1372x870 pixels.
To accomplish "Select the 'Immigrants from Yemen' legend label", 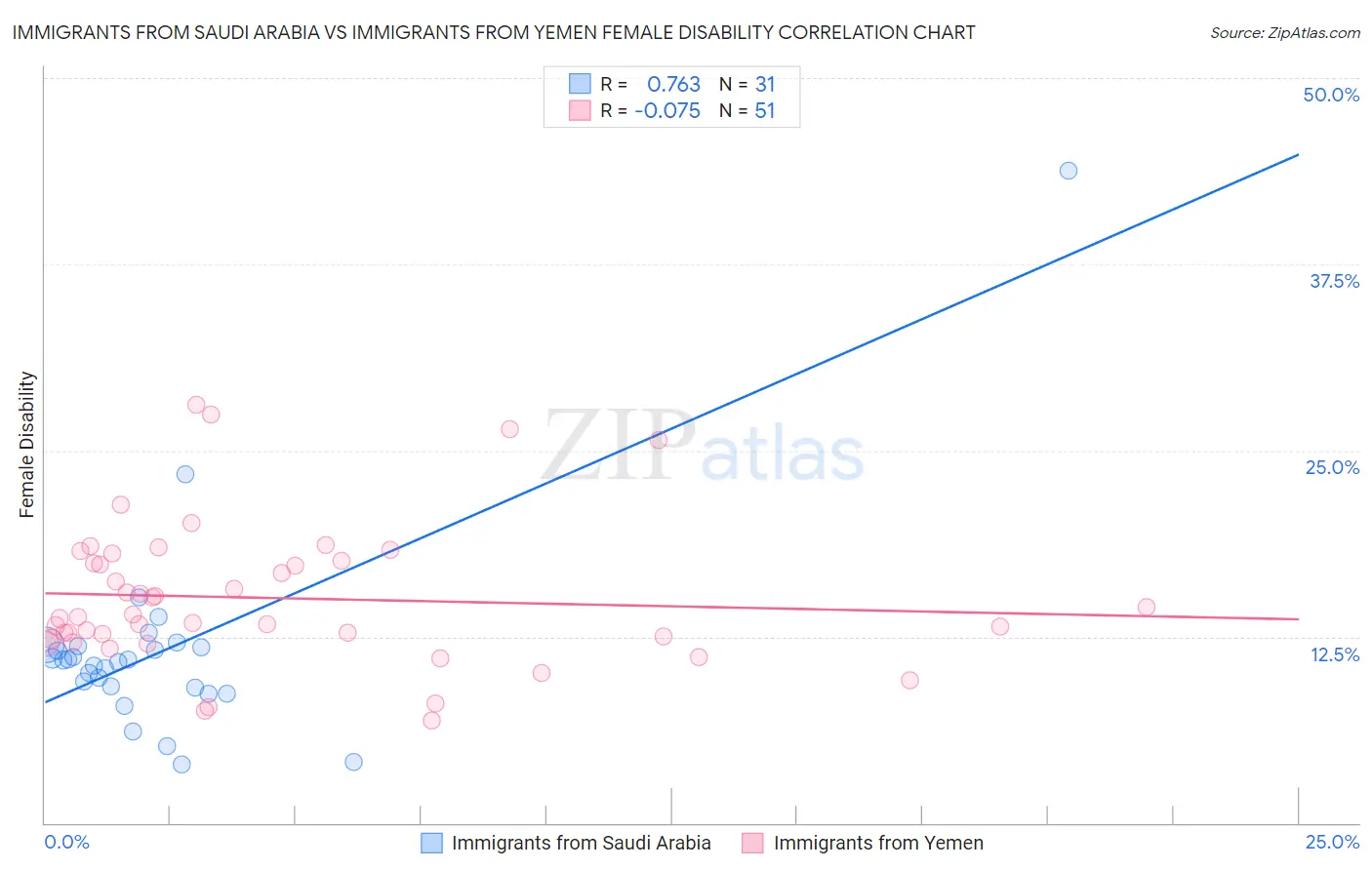I will click(878, 843).
